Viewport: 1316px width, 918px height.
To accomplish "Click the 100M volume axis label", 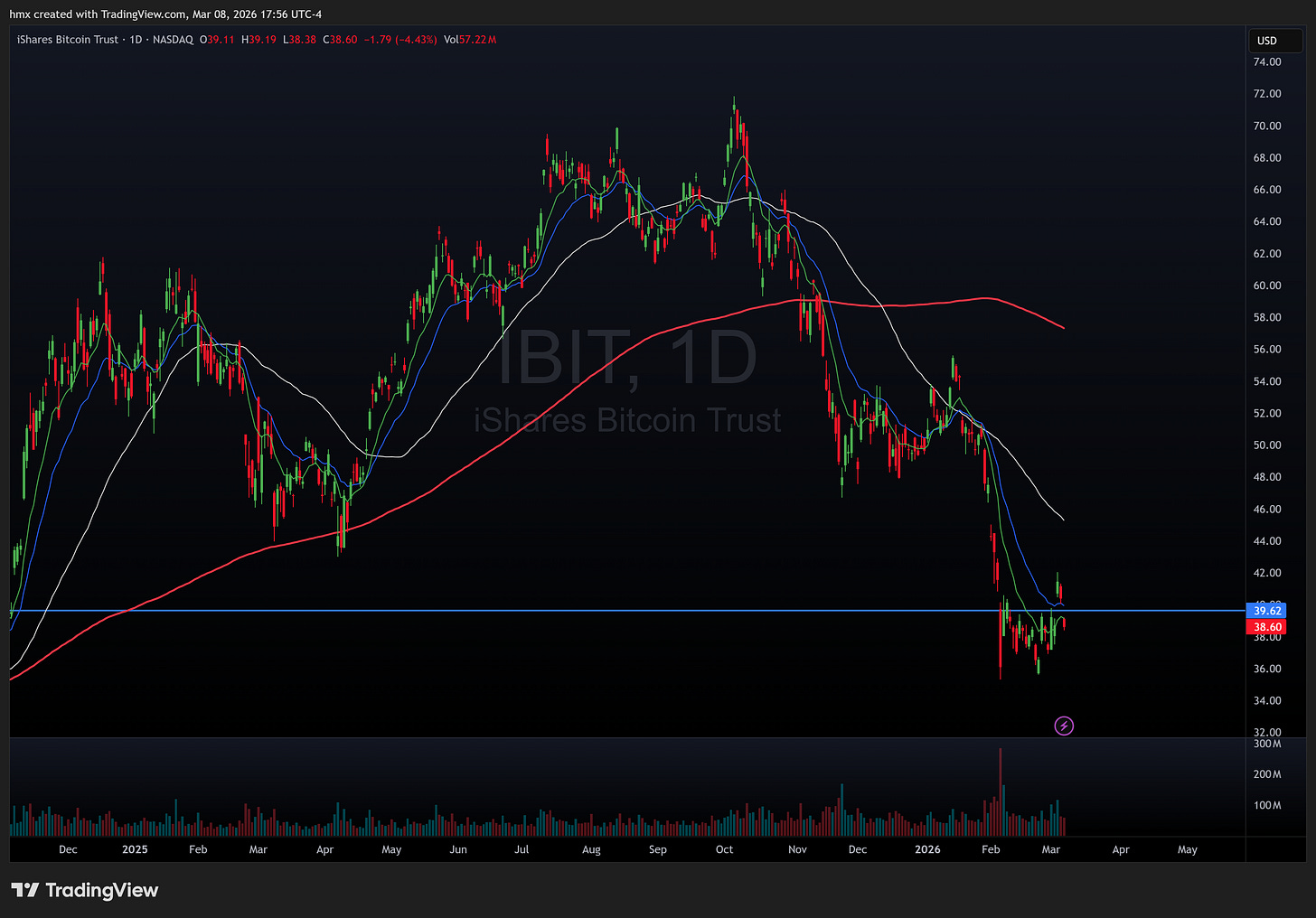I will pyautogui.click(x=1267, y=805).
